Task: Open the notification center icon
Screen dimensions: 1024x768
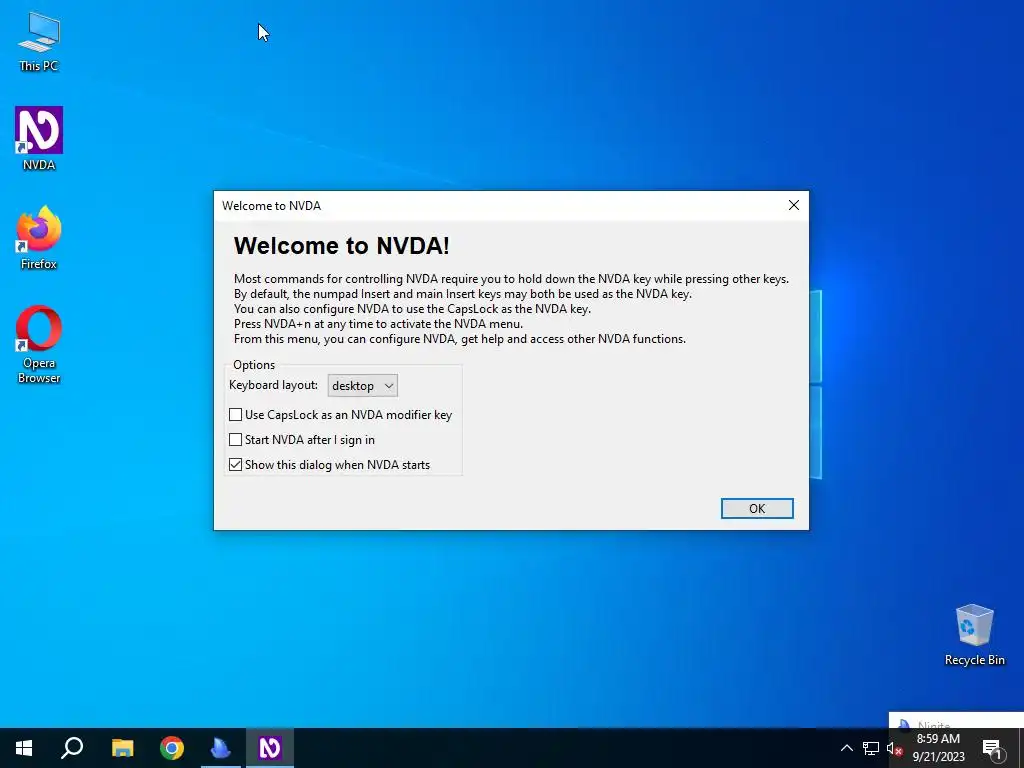Action: click(x=993, y=748)
